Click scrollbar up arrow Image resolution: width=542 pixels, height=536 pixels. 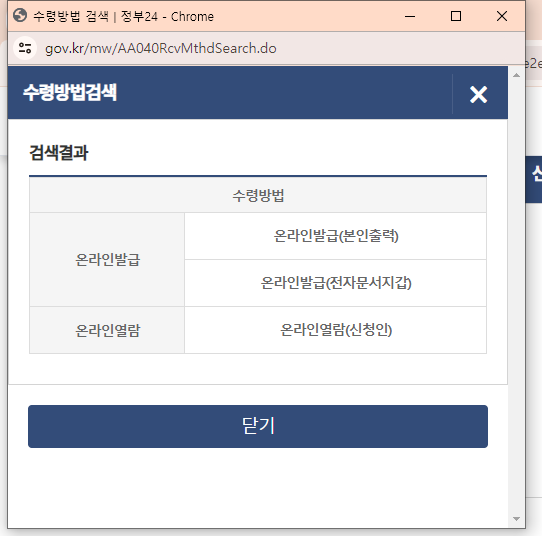pos(516,75)
